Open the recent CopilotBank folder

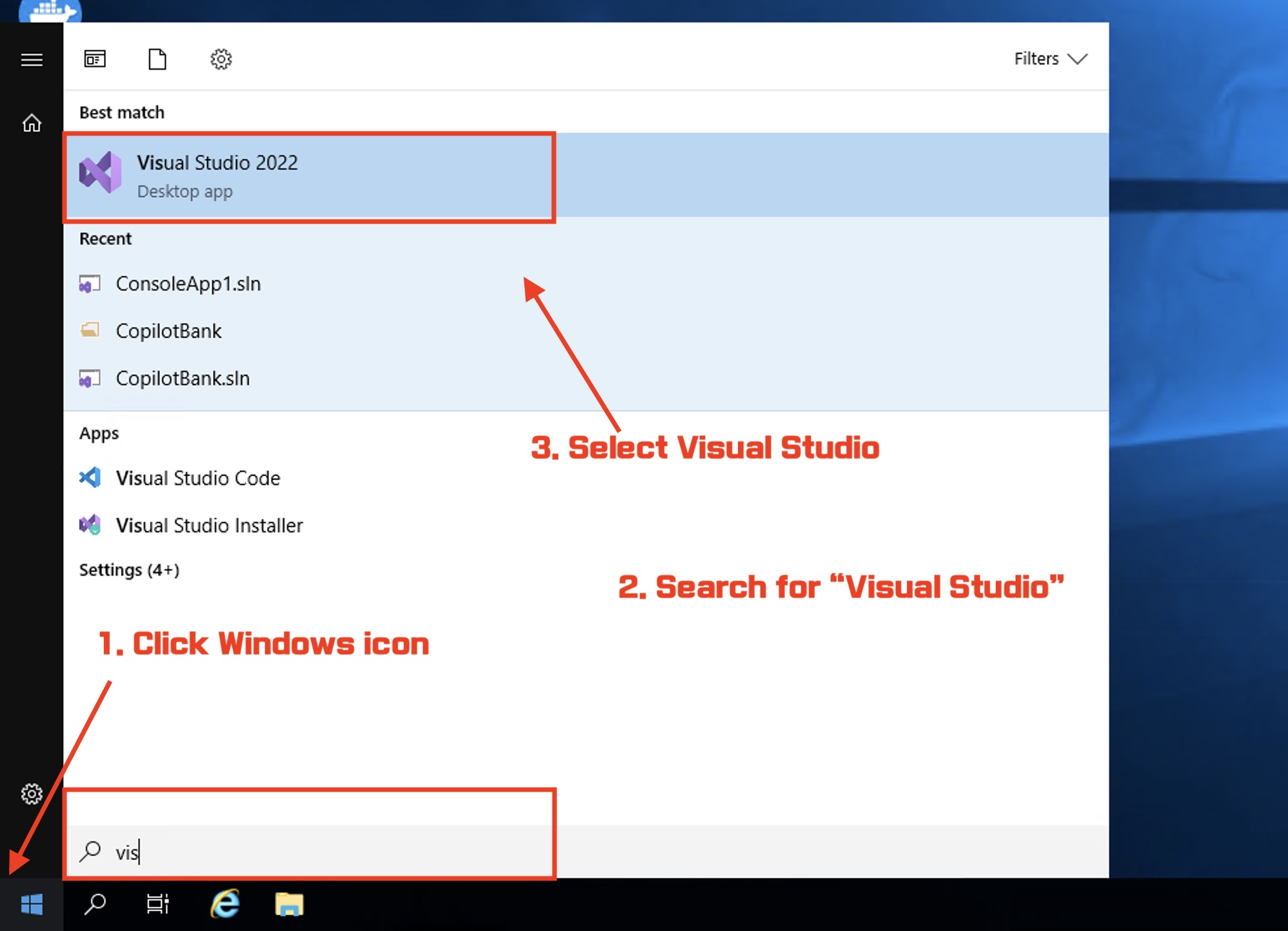point(168,331)
